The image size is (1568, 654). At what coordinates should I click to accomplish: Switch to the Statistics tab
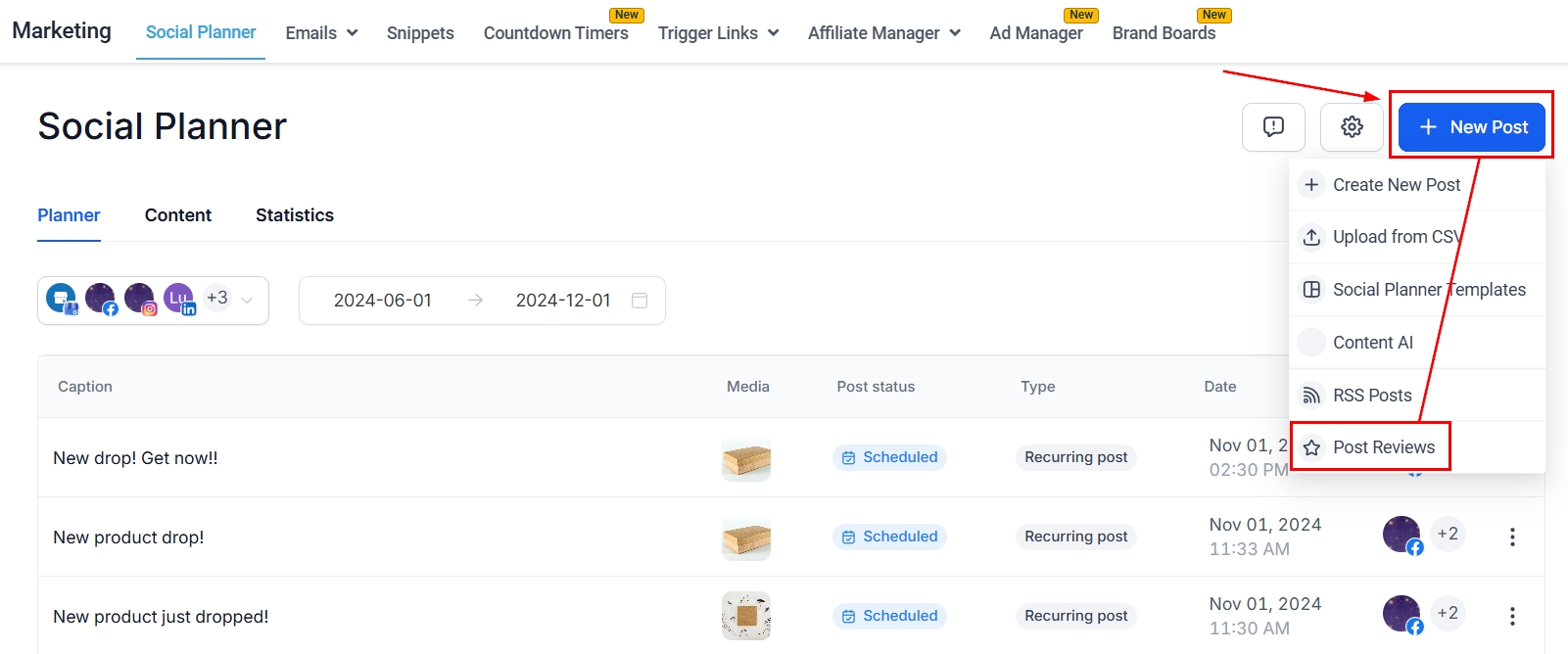coord(294,215)
